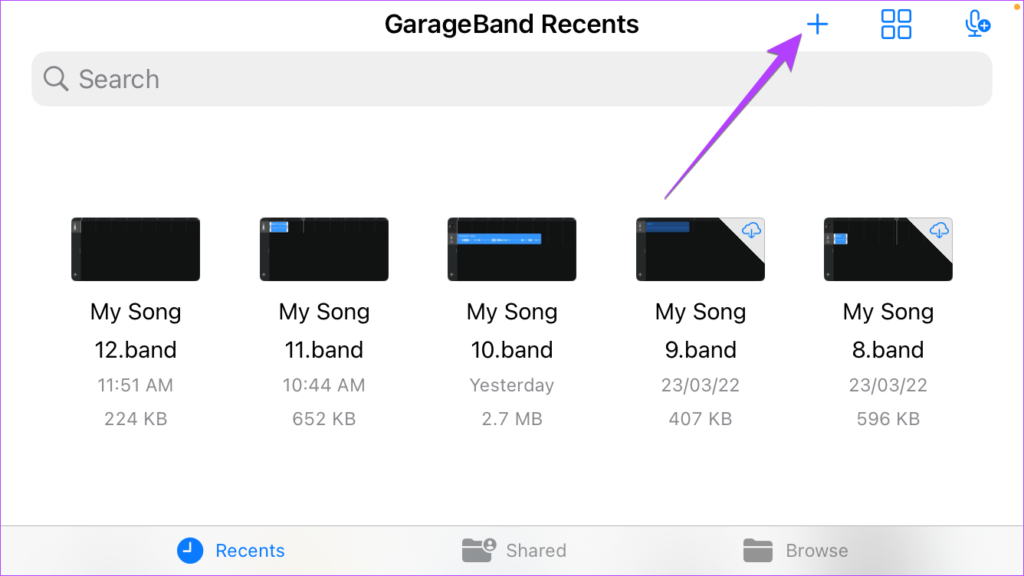Screen dimensions: 1024x576
Task: Switch to grid view icon
Action: 896,24
